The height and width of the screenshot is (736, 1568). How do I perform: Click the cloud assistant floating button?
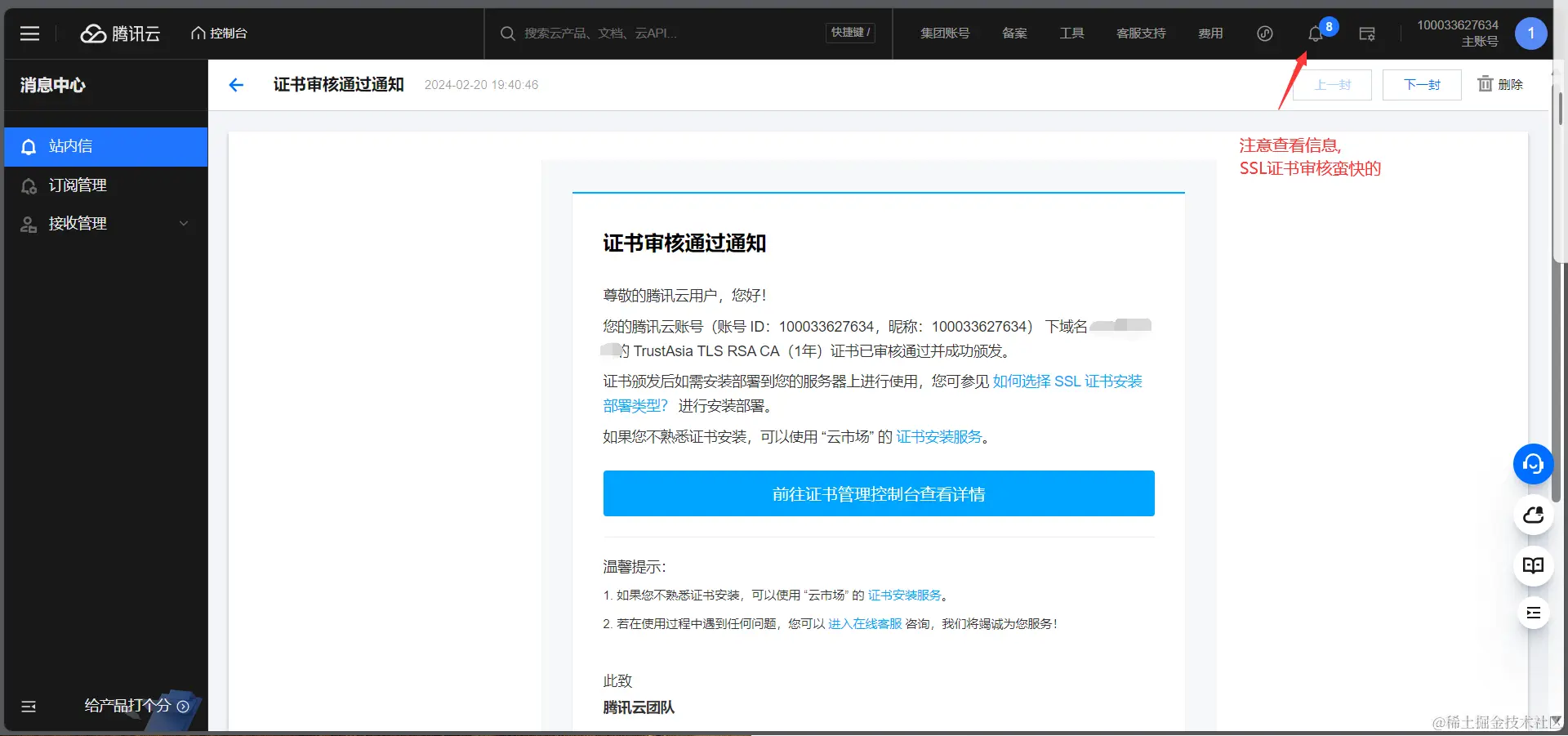pos(1533,515)
